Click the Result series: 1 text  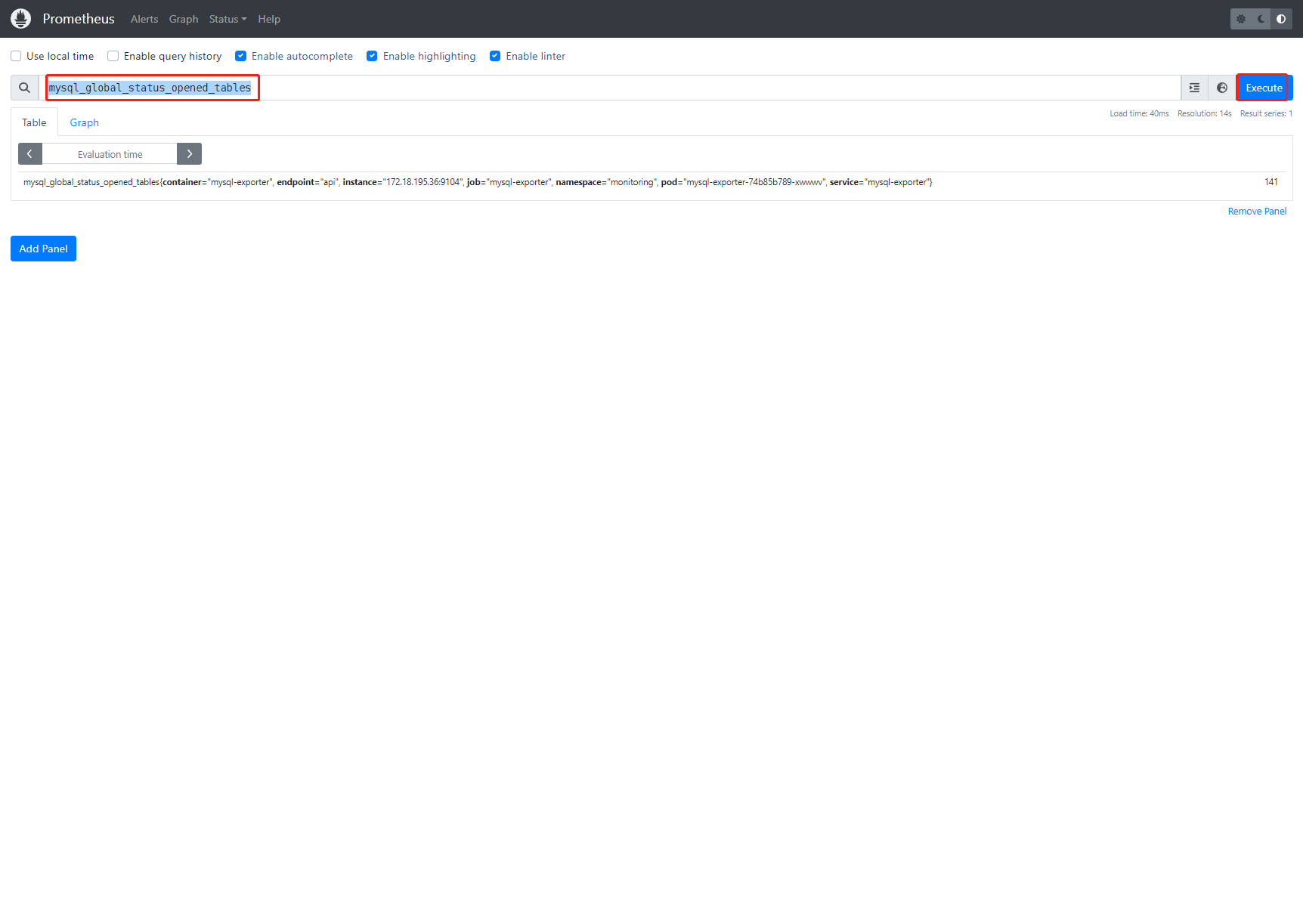point(1266,113)
